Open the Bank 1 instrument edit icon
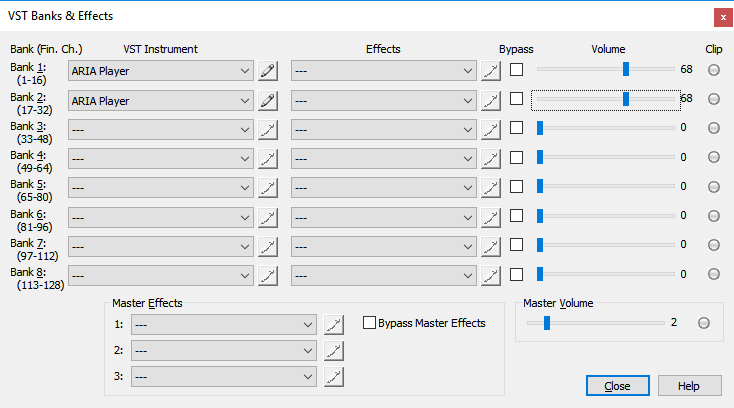This screenshot has width=734, height=408. [x=267, y=70]
